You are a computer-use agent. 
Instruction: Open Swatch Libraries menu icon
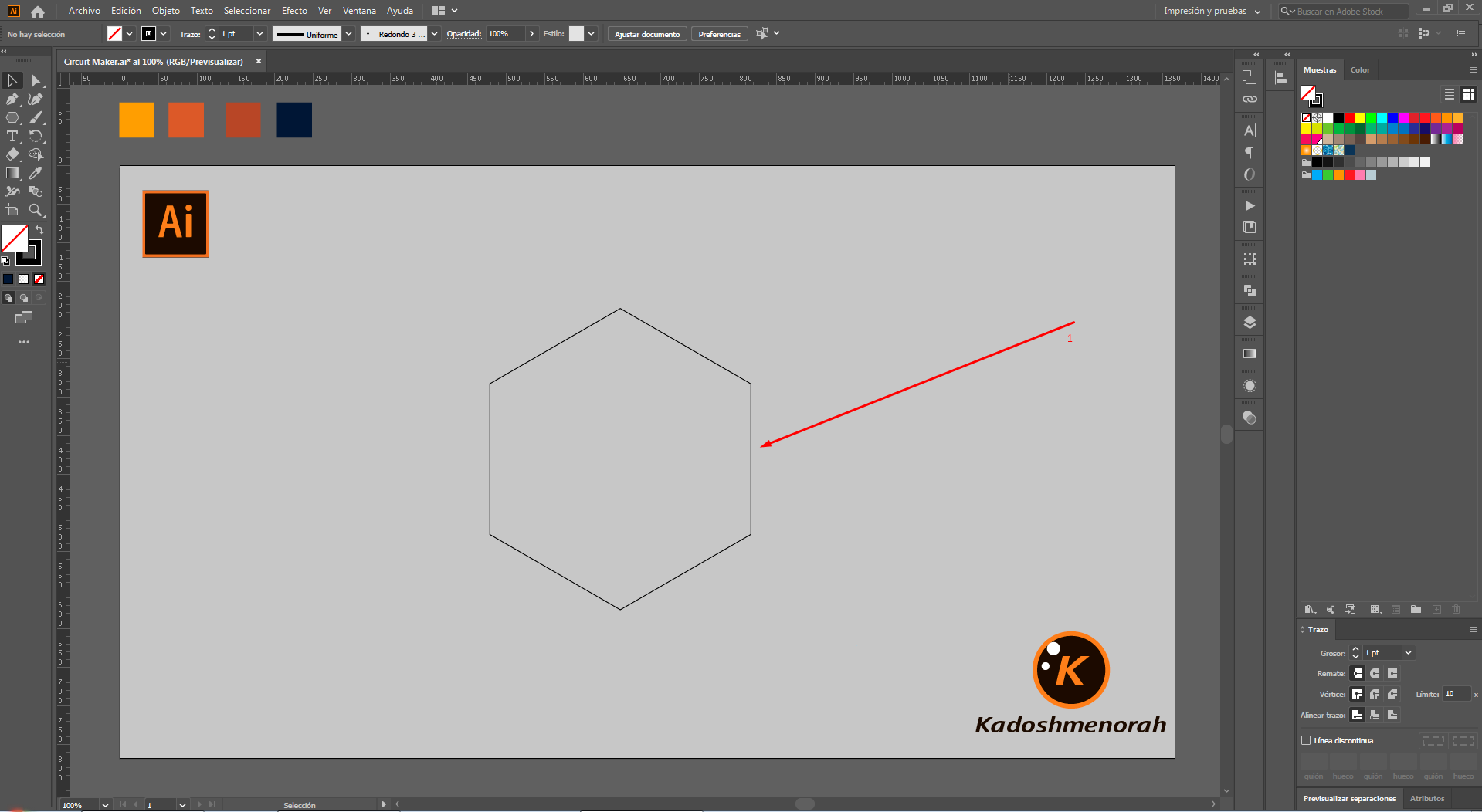[x=1310, y=609]
